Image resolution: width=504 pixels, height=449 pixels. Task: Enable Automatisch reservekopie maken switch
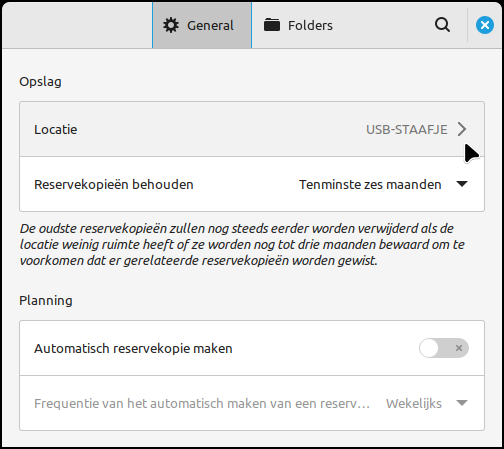pyautogui.click(x=444, y=348)
